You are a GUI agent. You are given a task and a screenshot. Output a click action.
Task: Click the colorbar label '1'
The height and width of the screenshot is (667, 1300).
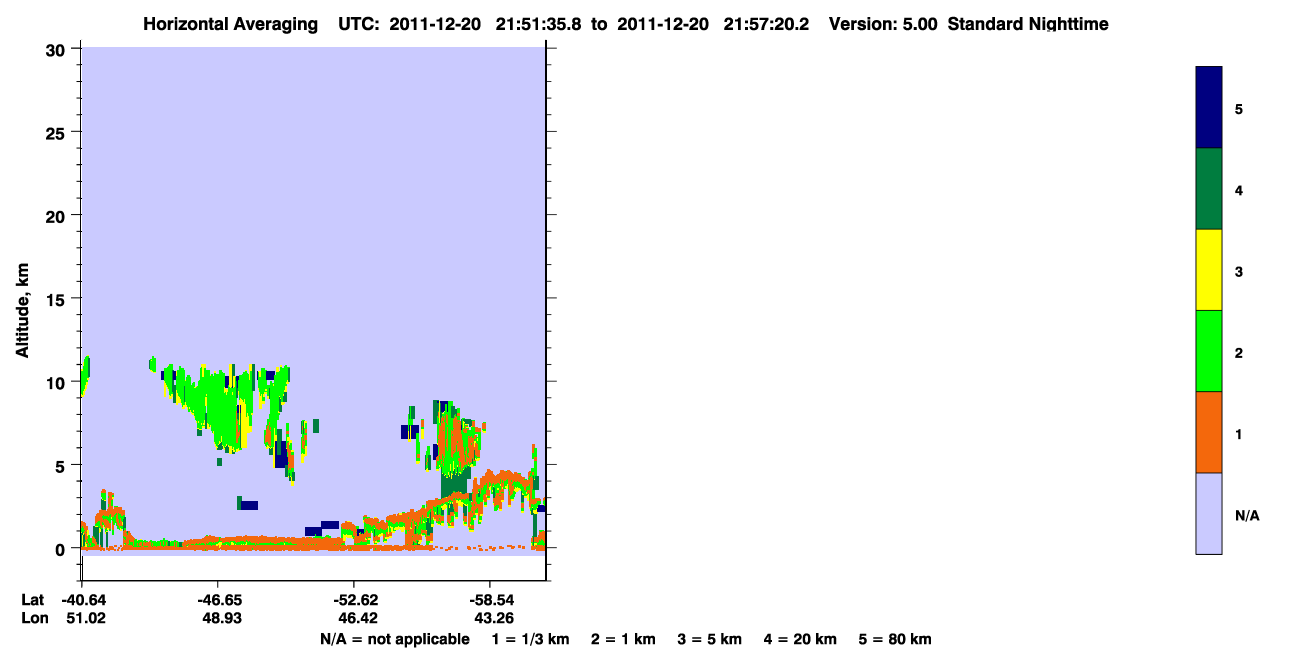point(1239,434)
